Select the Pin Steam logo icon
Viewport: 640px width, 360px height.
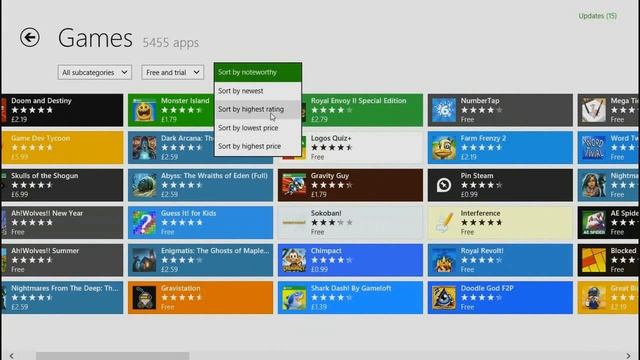click(x=444, y=185)
